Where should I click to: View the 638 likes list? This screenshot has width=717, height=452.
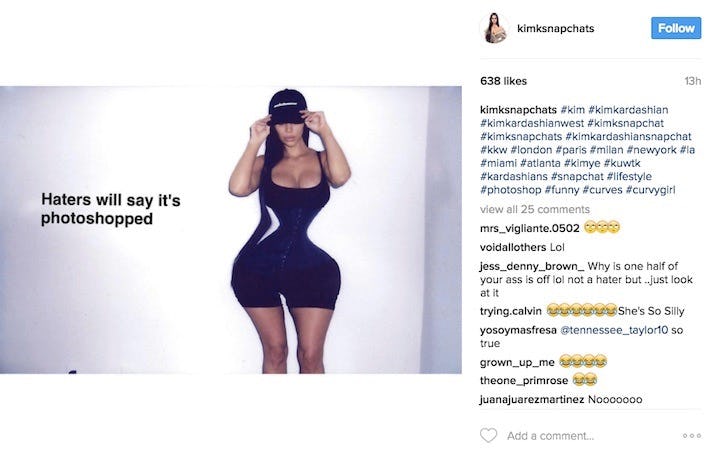click(x=503, y=81)
